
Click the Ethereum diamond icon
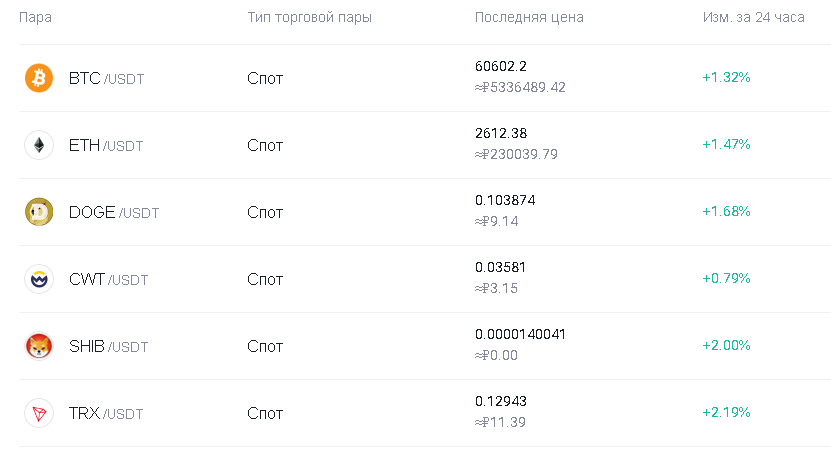(x=39, y=145)
